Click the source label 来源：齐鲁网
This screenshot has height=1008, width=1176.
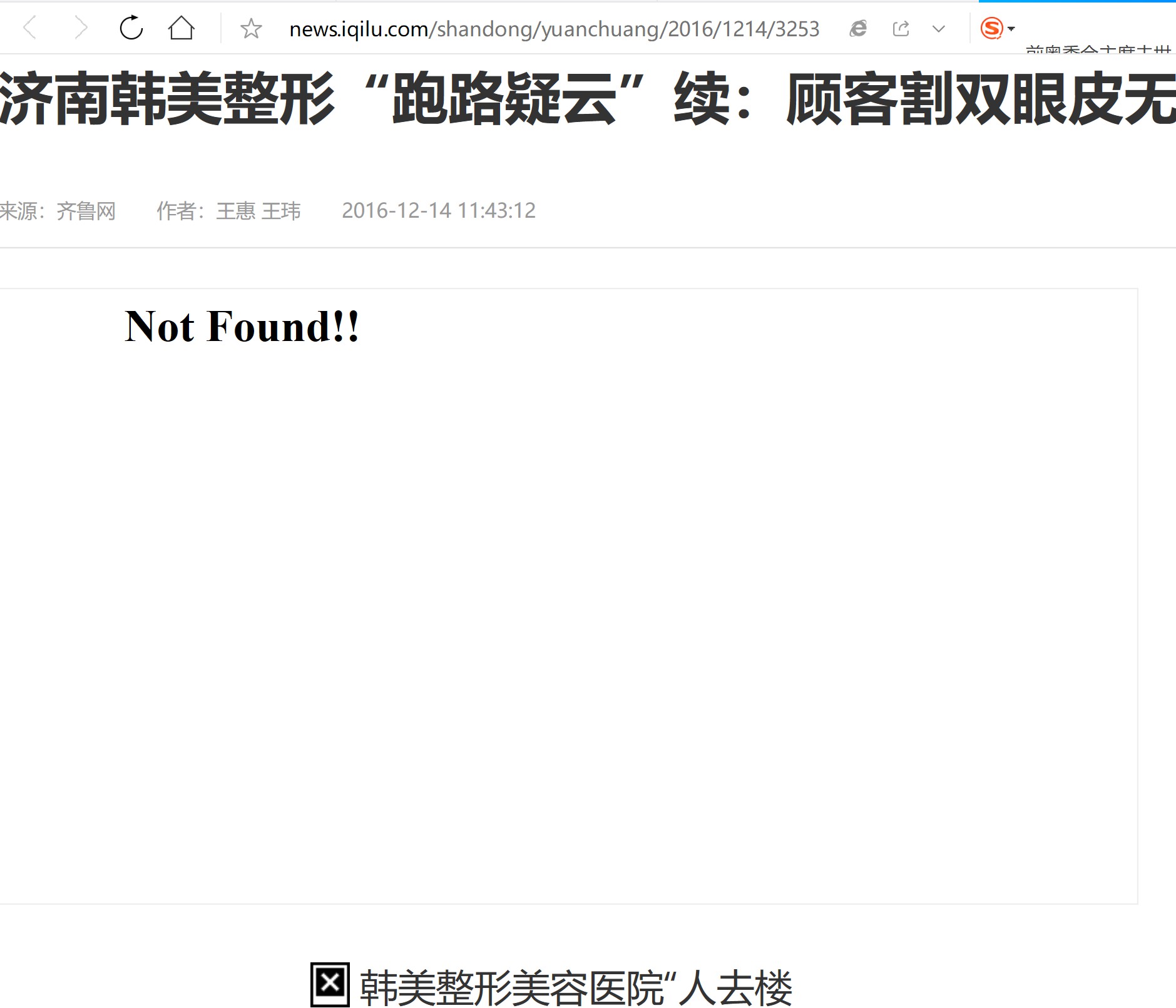point(58,211)
